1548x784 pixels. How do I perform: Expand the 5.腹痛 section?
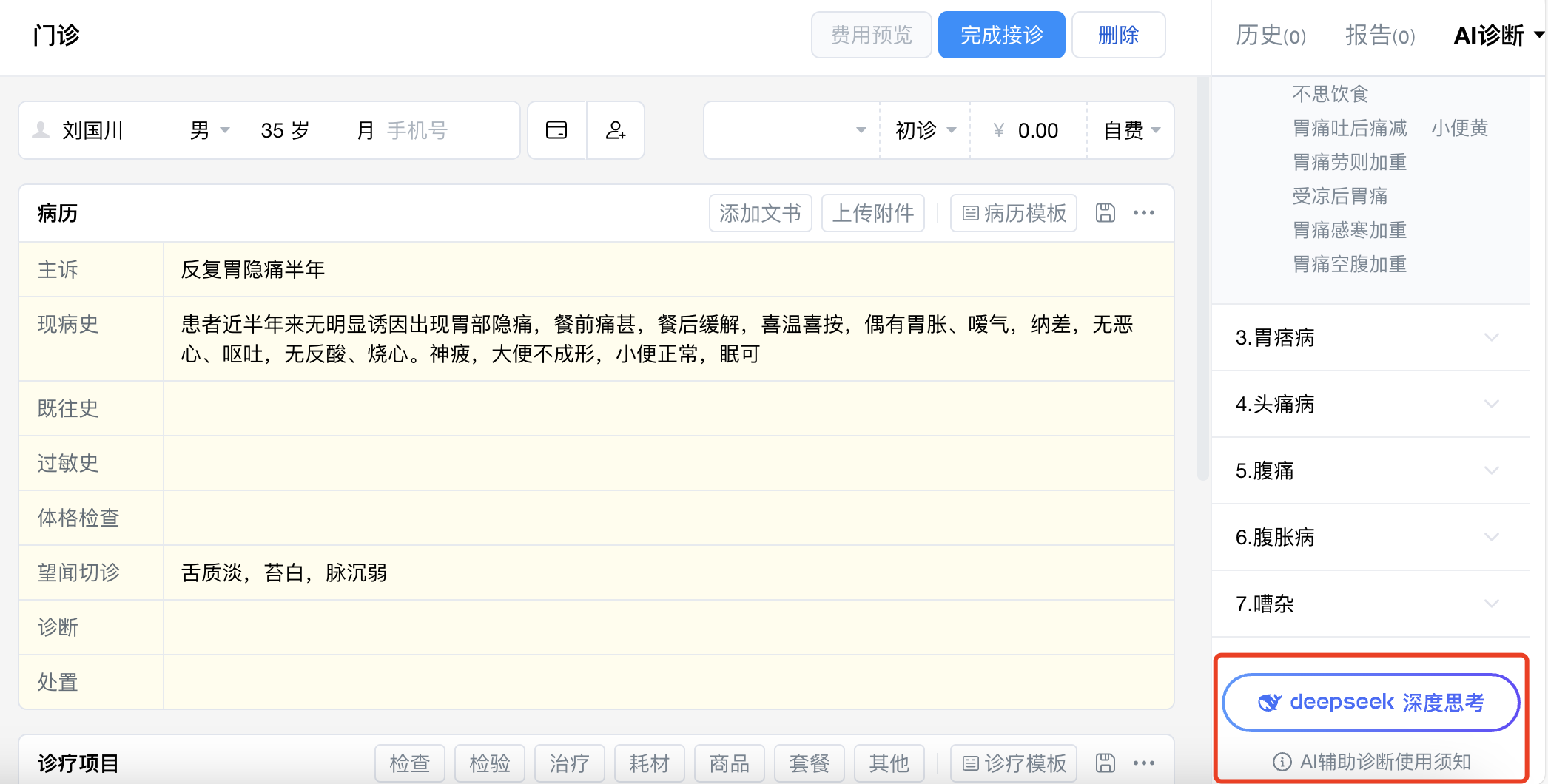click(x=1491, y=471)
